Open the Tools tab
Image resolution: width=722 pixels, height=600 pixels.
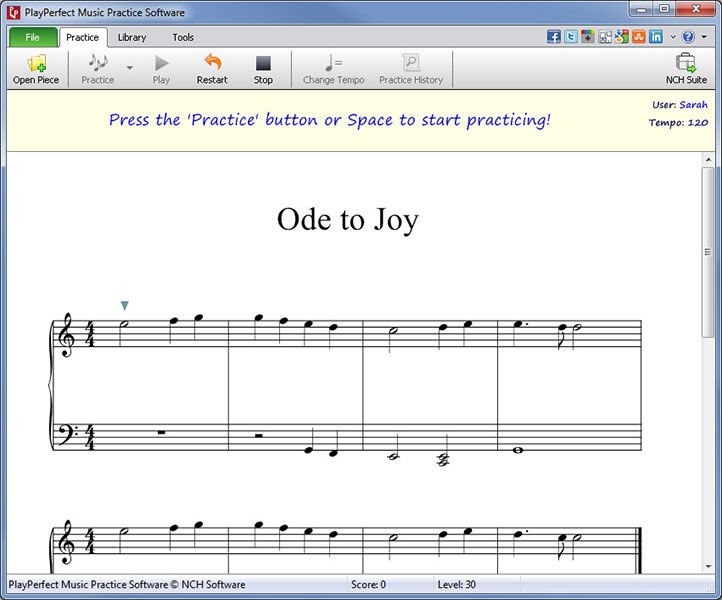coord(183,37)
